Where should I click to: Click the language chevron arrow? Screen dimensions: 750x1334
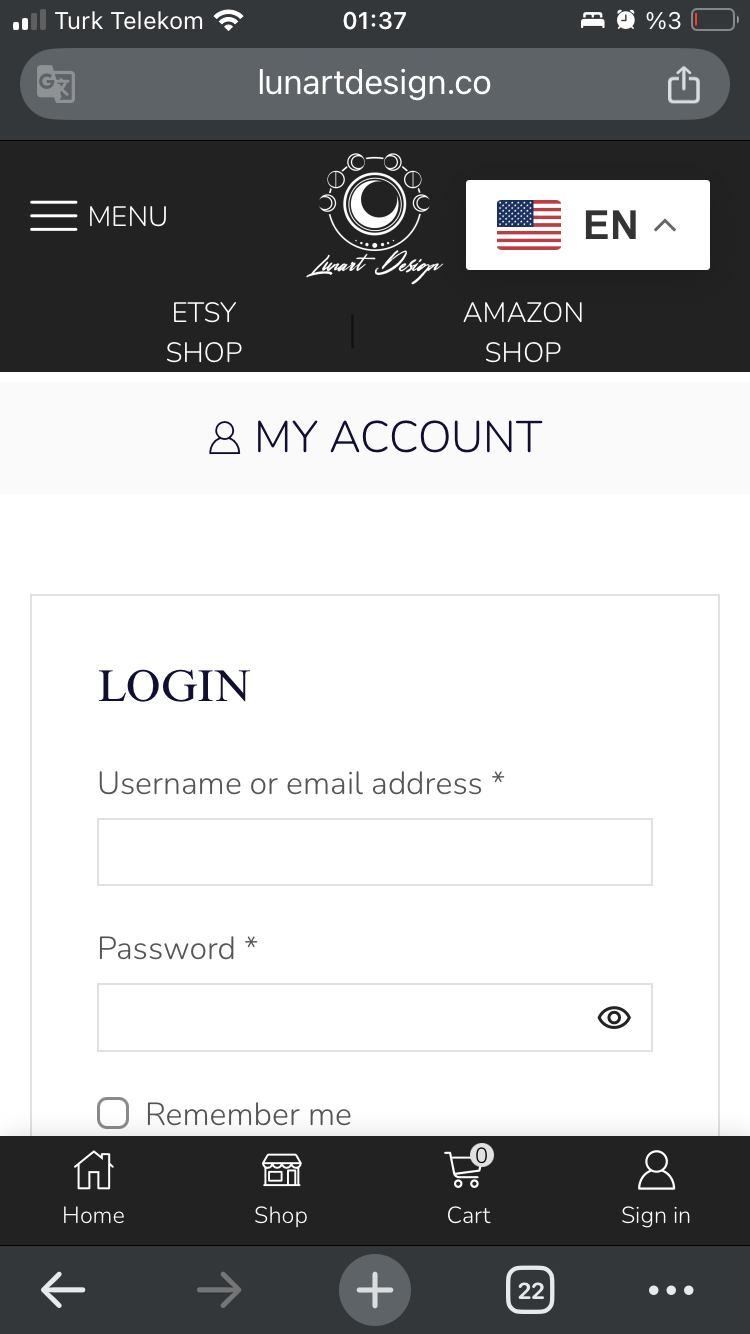(x=665, y=225)
